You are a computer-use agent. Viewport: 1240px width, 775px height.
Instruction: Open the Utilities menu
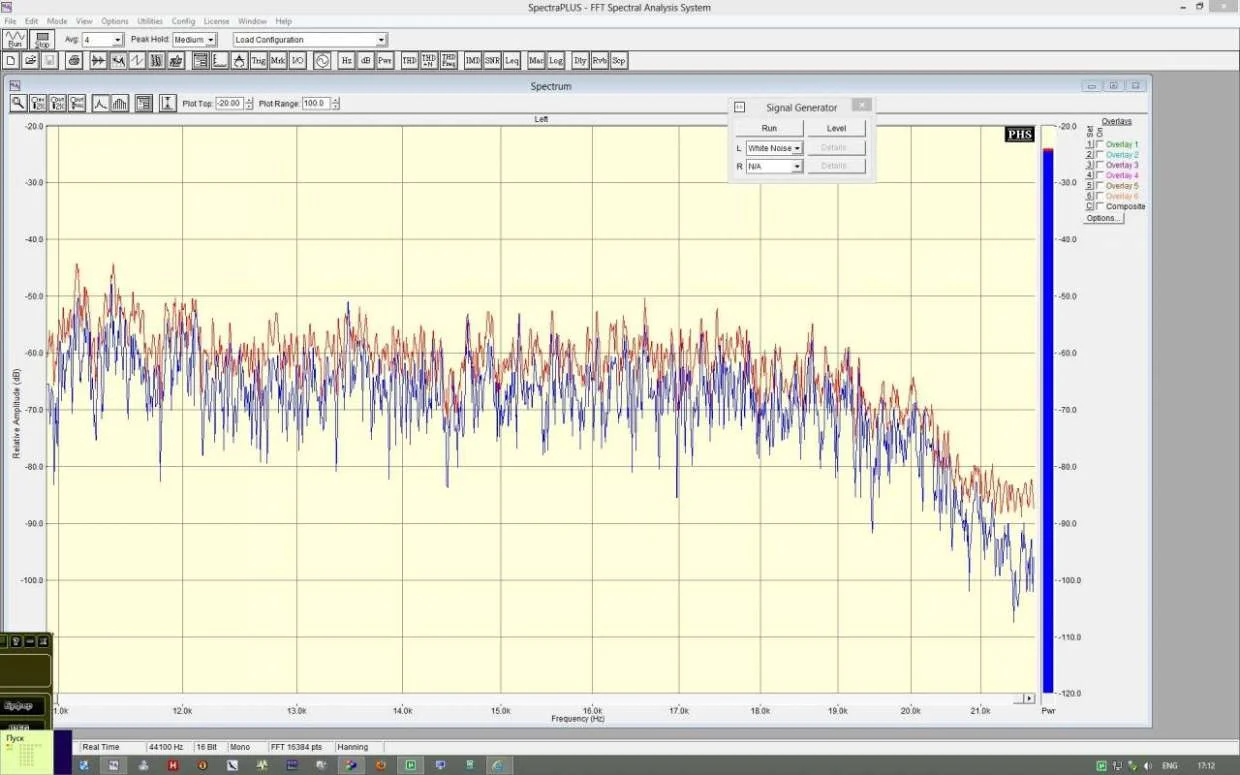click(150, 21)
